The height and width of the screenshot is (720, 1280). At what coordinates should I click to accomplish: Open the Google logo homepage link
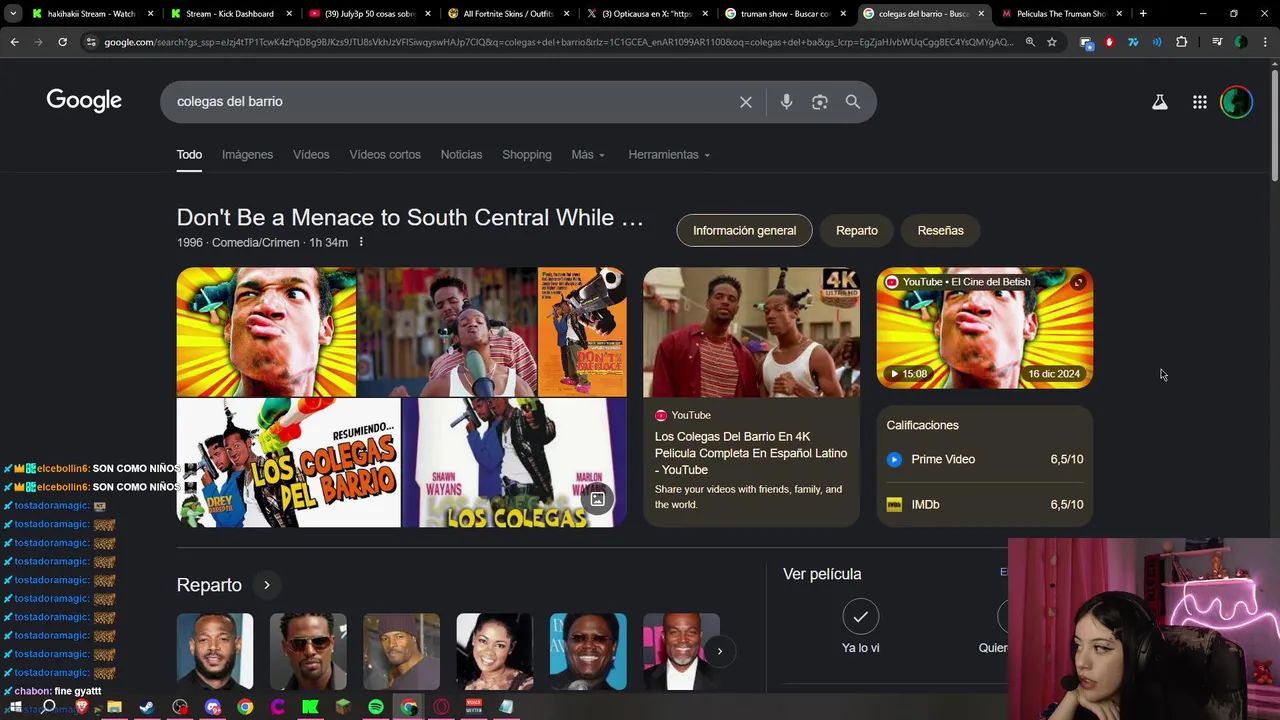84,101
